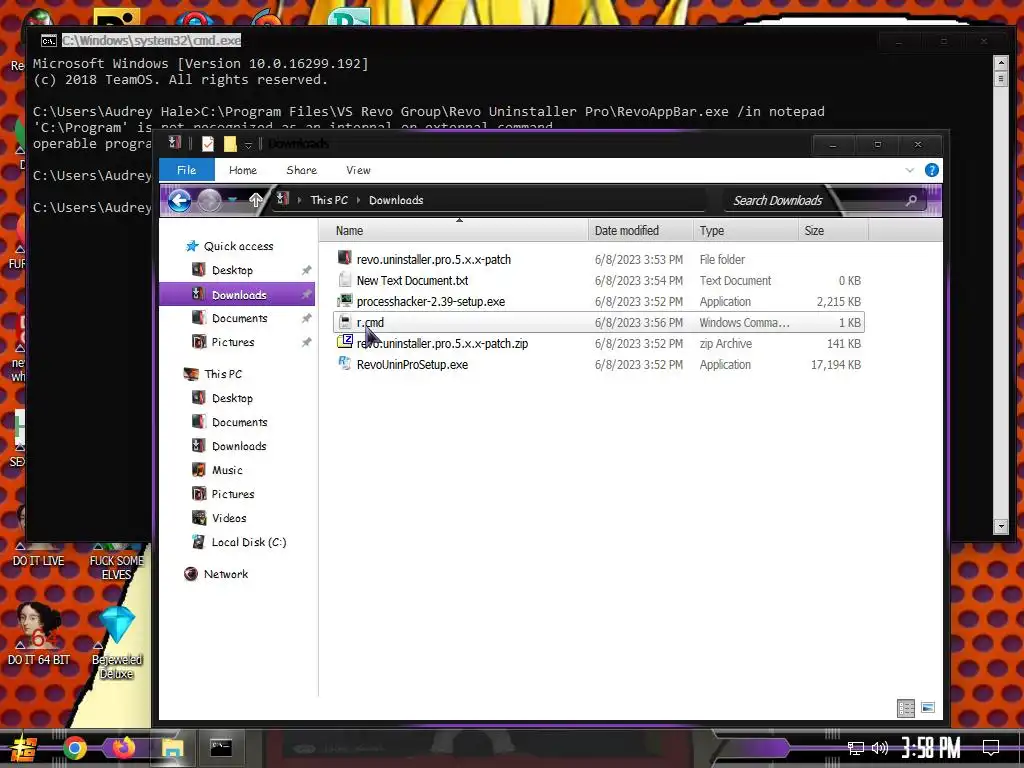Open DO IT 64 BIT desktop shortcut
Image resolution: width=1024 pixels, height=768 pixels.
[x=39, y=635]
